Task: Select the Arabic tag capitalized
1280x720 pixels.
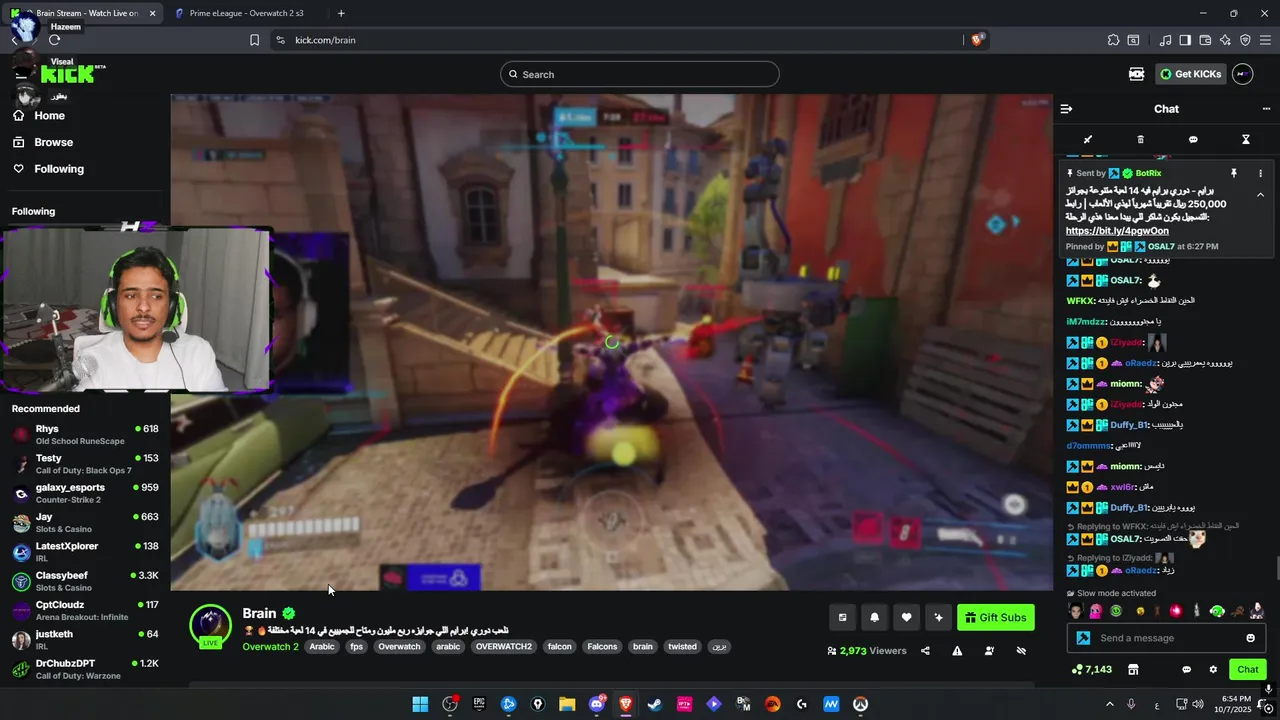Action: tap(322, 647)
